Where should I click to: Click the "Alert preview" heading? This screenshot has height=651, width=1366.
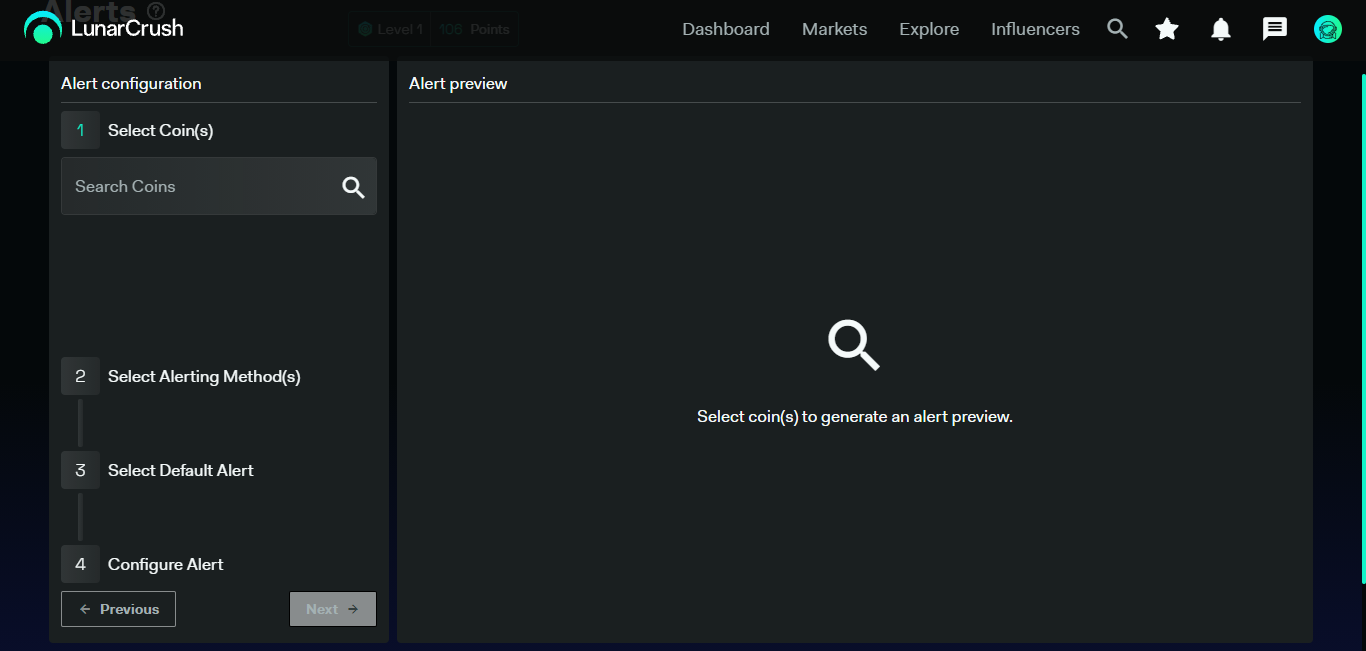pos(458,83)
